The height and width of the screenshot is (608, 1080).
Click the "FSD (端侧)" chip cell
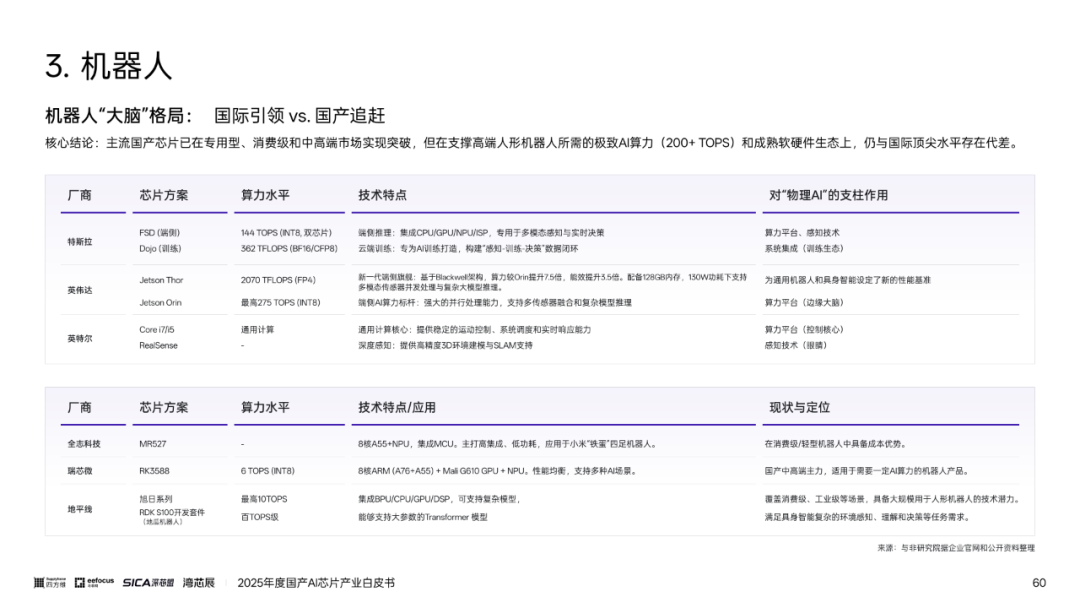159,233
